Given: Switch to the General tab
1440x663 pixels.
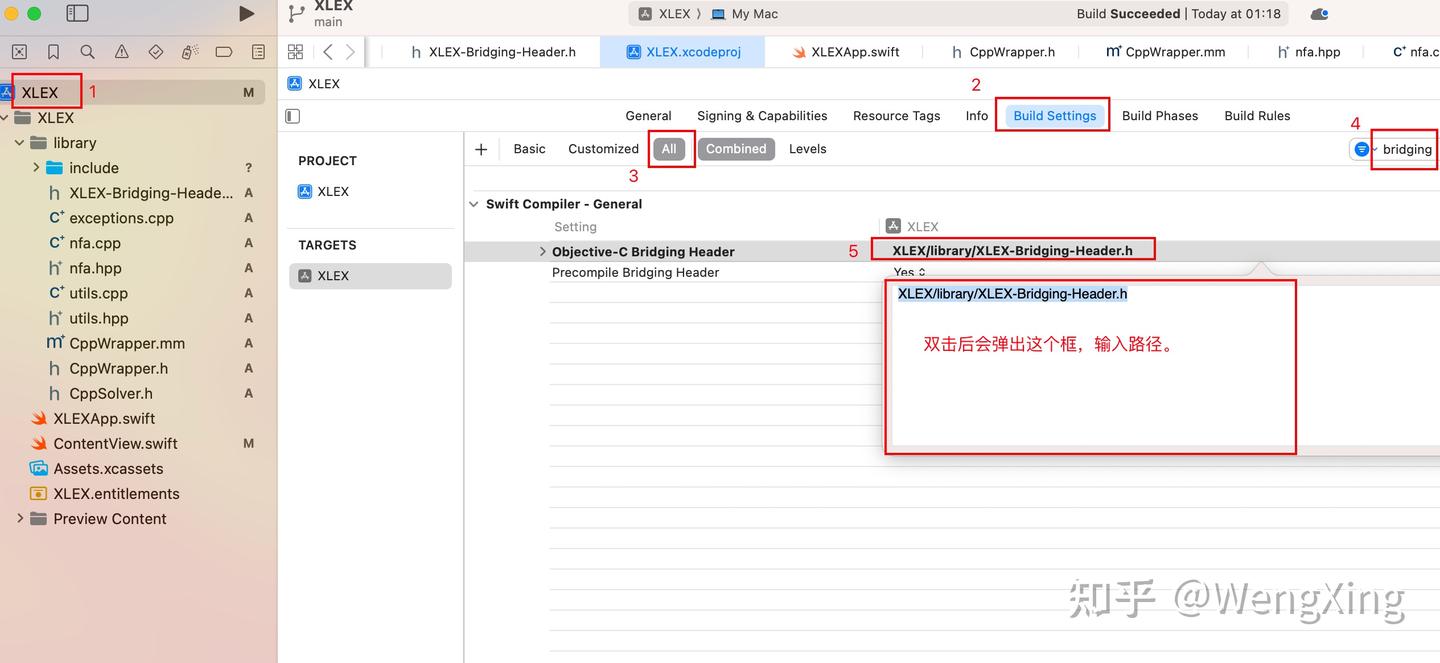Looking at the screenshot, I should 648,116.
